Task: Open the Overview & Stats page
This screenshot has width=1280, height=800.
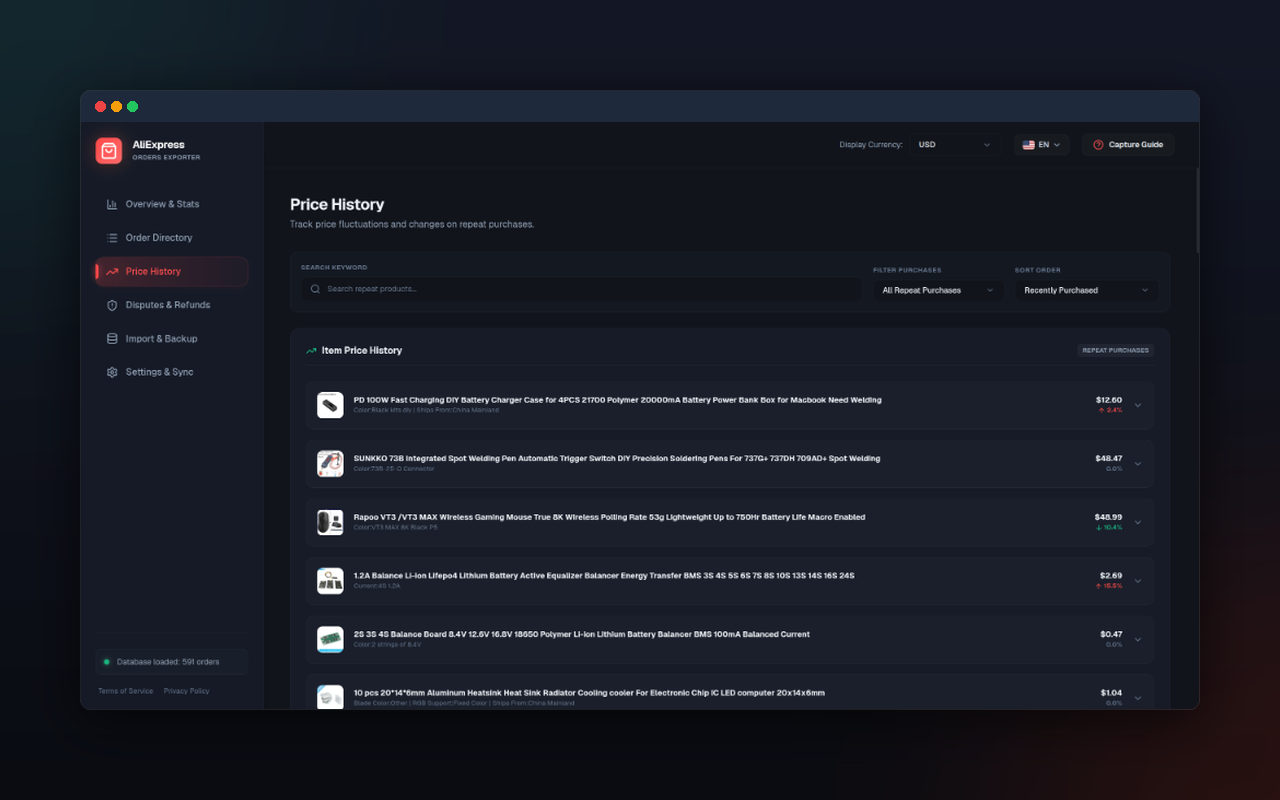Action: point(171,204)
